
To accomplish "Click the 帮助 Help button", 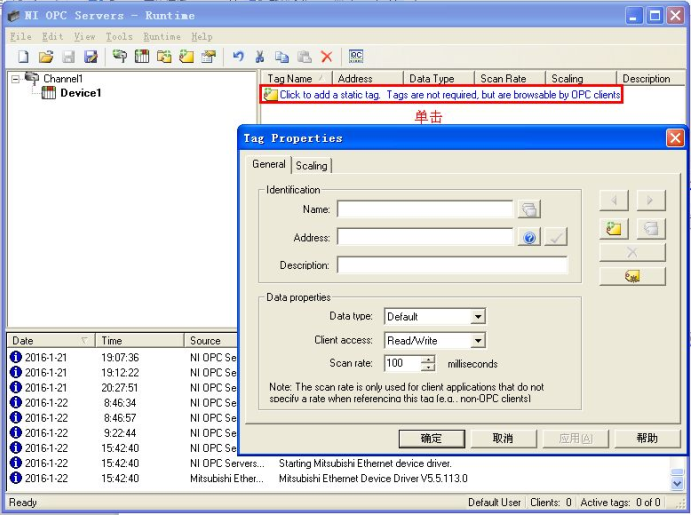I will [647, 438].
